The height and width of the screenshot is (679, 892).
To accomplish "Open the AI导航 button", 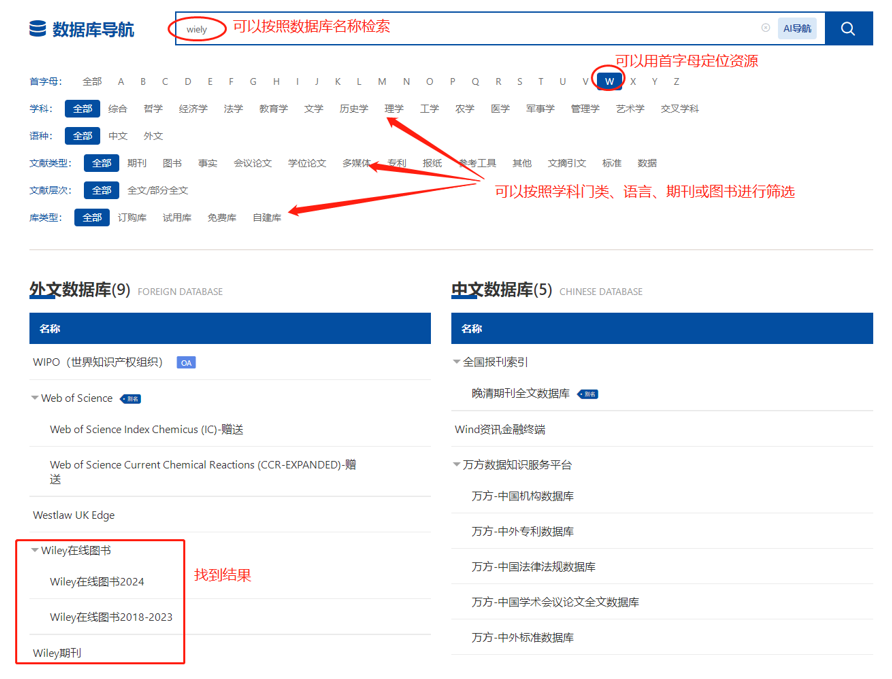I will 797,28.
